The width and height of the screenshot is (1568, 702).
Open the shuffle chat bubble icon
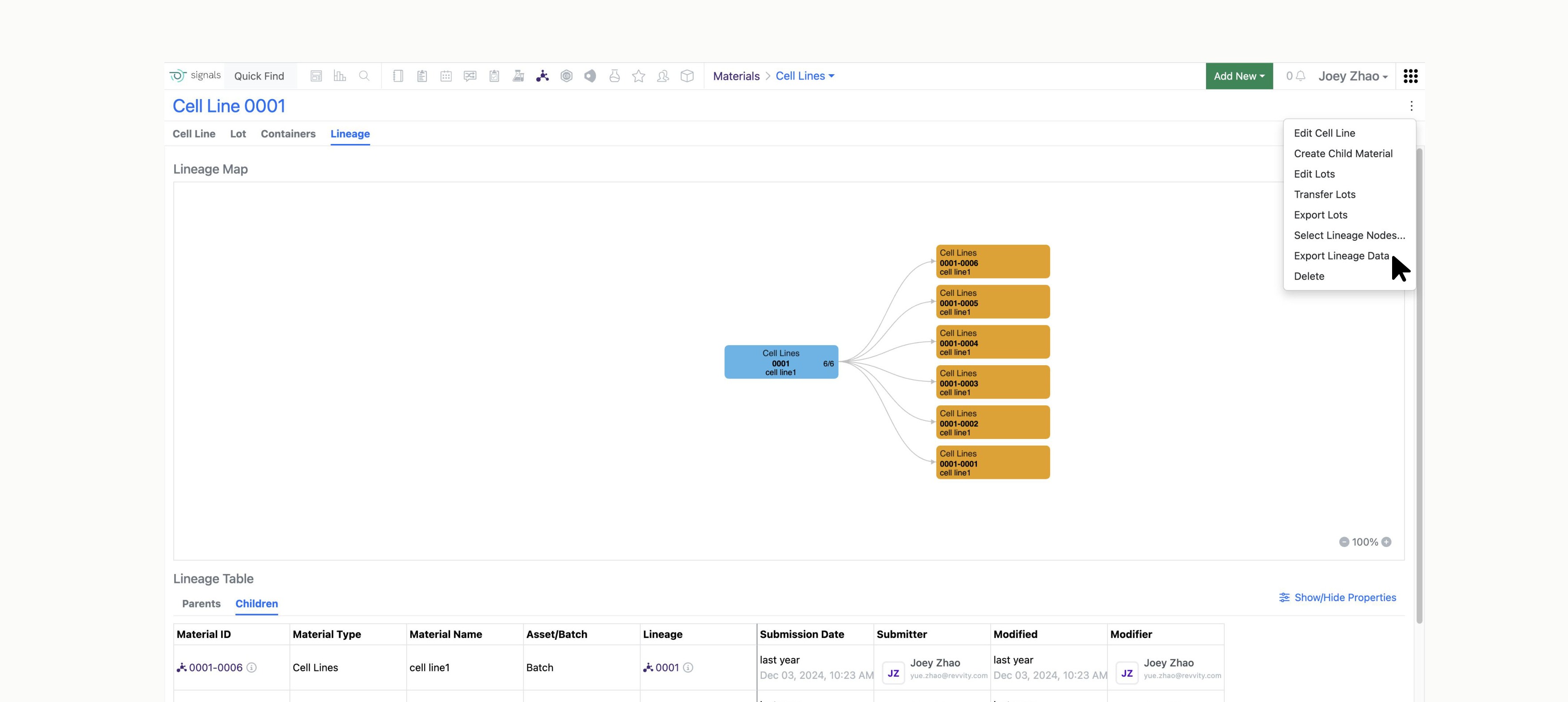point(470,76)
